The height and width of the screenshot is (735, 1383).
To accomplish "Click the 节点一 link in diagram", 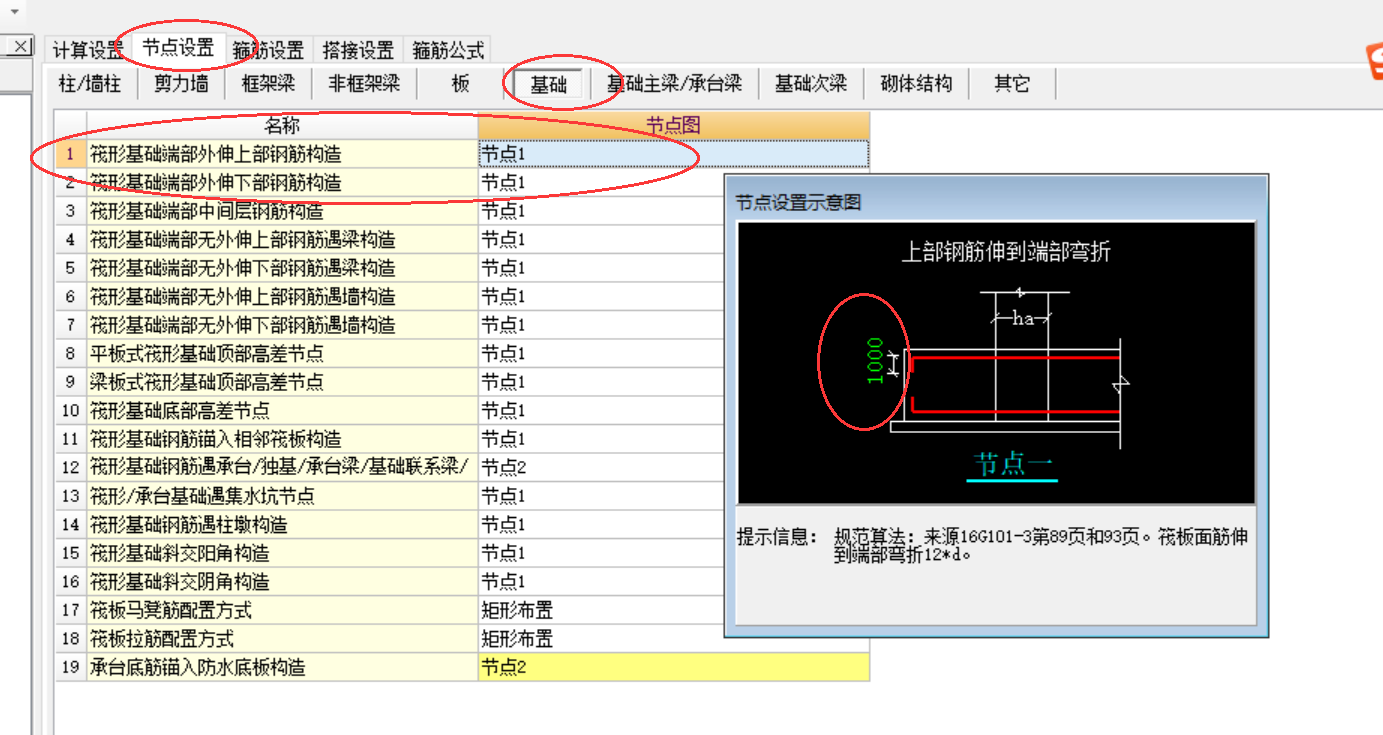I will pos(1011,465).
